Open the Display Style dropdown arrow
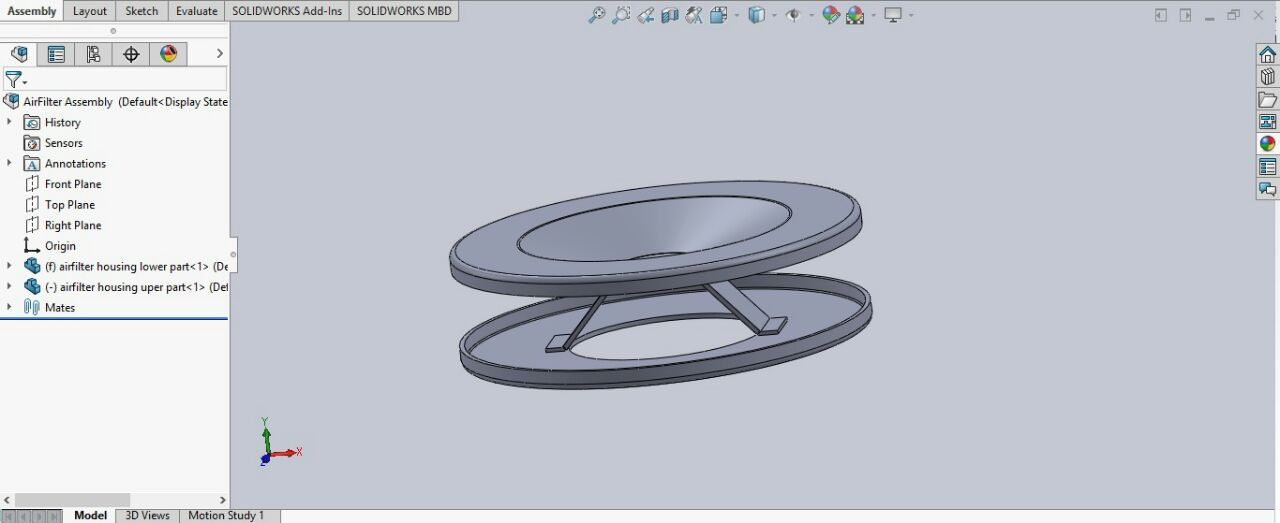Screen dimensions: 1280x523 coord(775,15)
